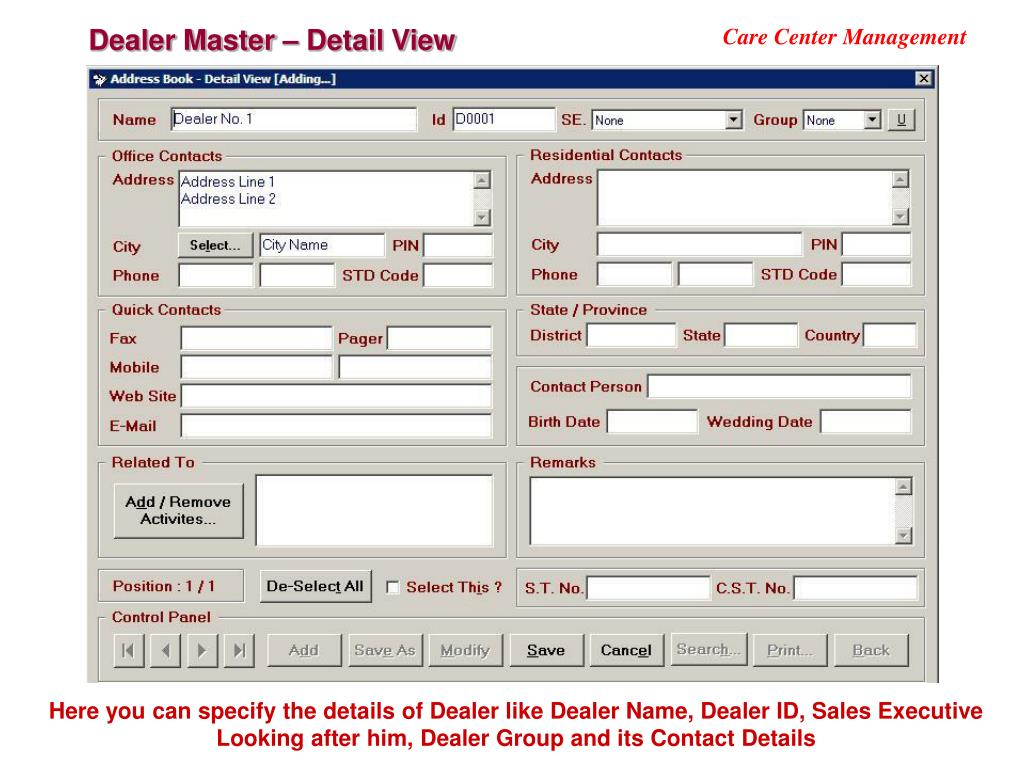The image size is (1024, 768).
Task: Jump to the last record icon
Action: pos(239,650)
